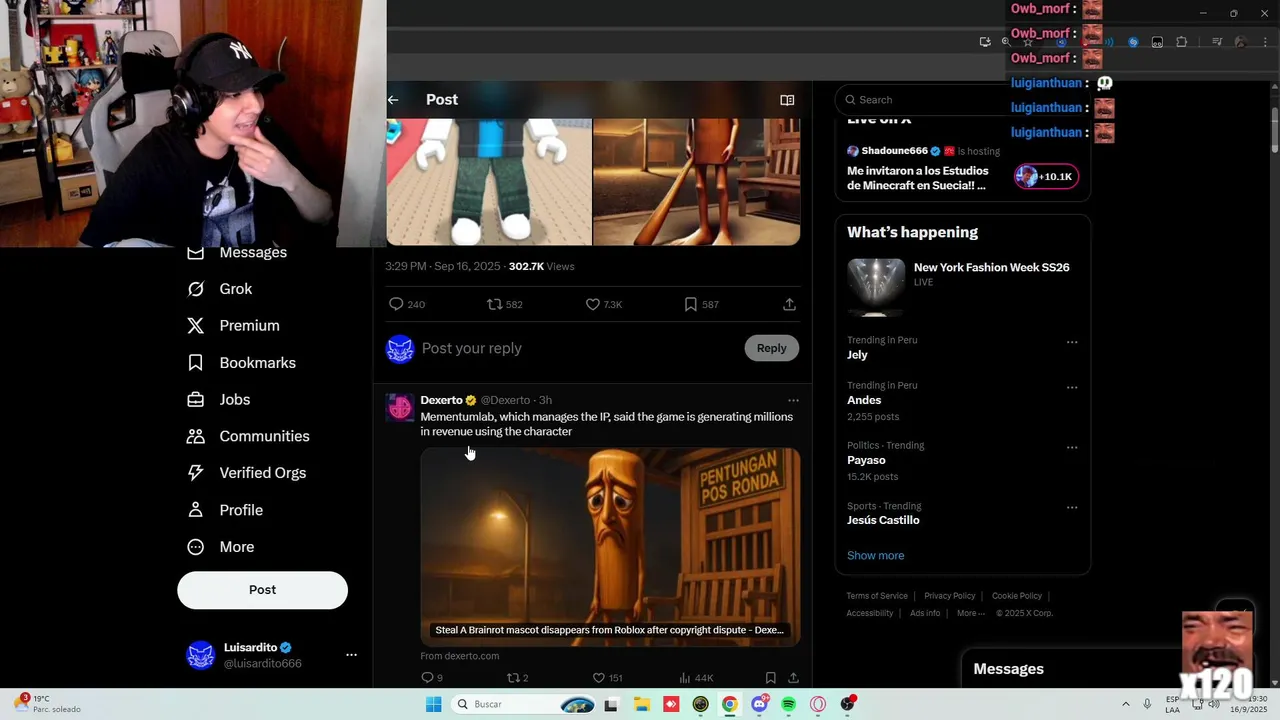Reply to the Dexerto post with 9 replies

pyautogui.click(x=432, y=678)
